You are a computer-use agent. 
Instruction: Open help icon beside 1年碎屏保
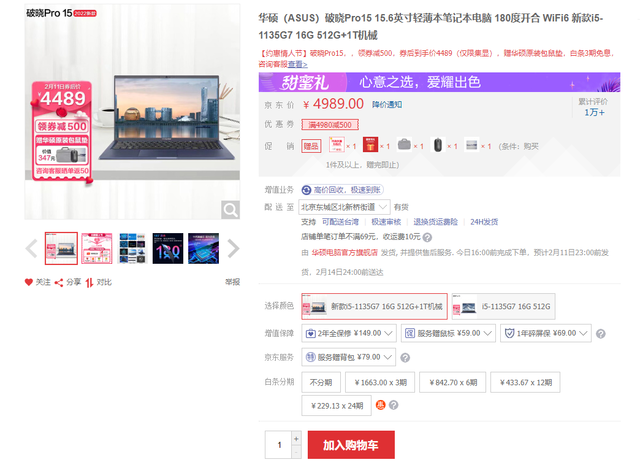click(x=600, y=334)
